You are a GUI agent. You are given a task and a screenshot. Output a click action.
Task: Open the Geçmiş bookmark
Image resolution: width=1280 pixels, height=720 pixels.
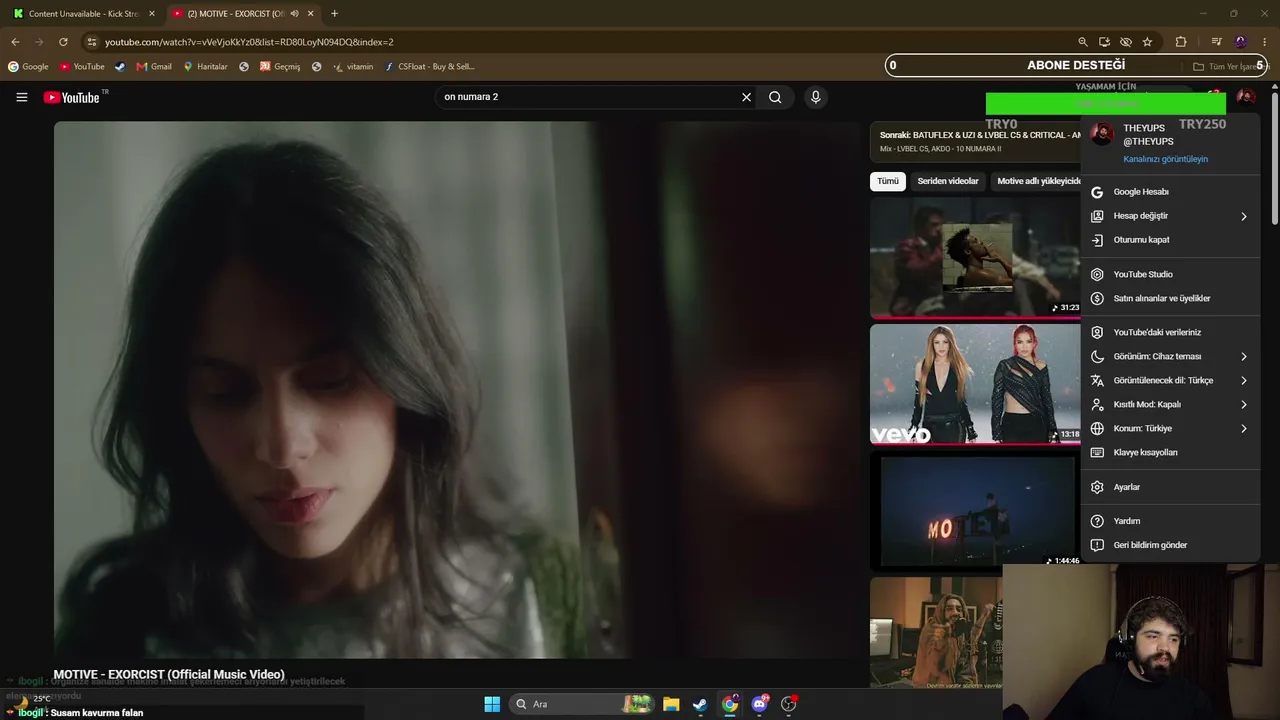click(280, 67)
